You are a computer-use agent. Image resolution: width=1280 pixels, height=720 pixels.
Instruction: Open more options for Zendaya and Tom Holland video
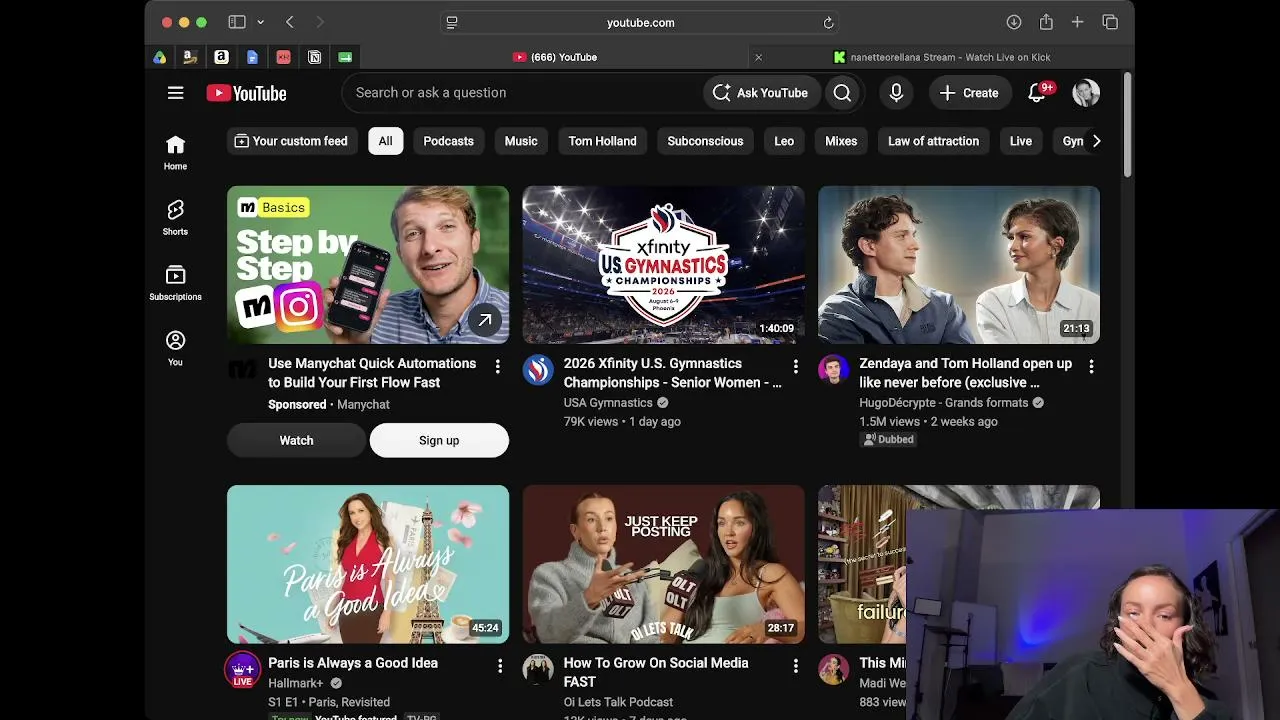pyautogui.click(x=1091, y=367)
